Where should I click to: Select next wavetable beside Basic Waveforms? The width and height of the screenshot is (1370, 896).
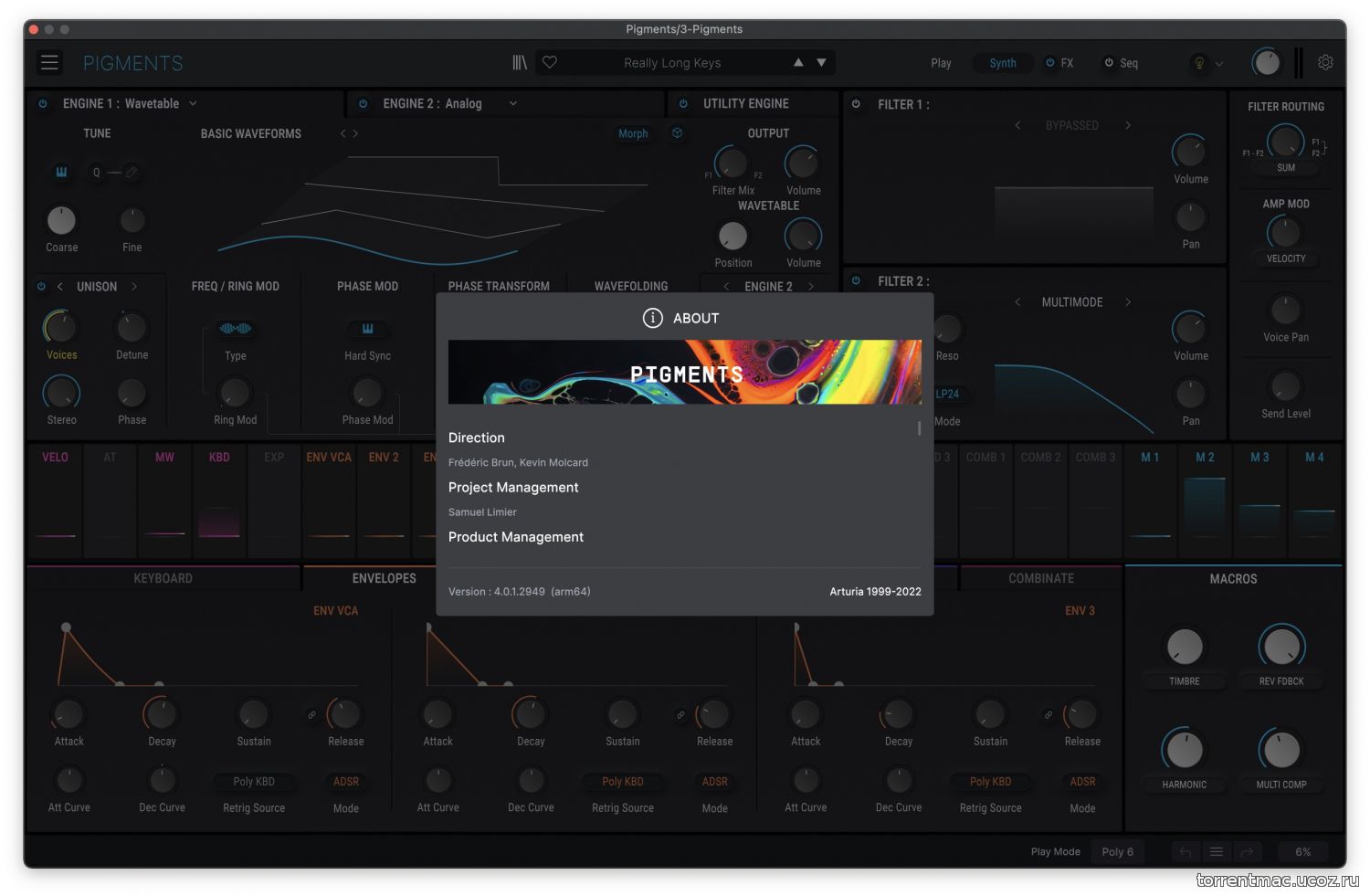pos(355,133)
